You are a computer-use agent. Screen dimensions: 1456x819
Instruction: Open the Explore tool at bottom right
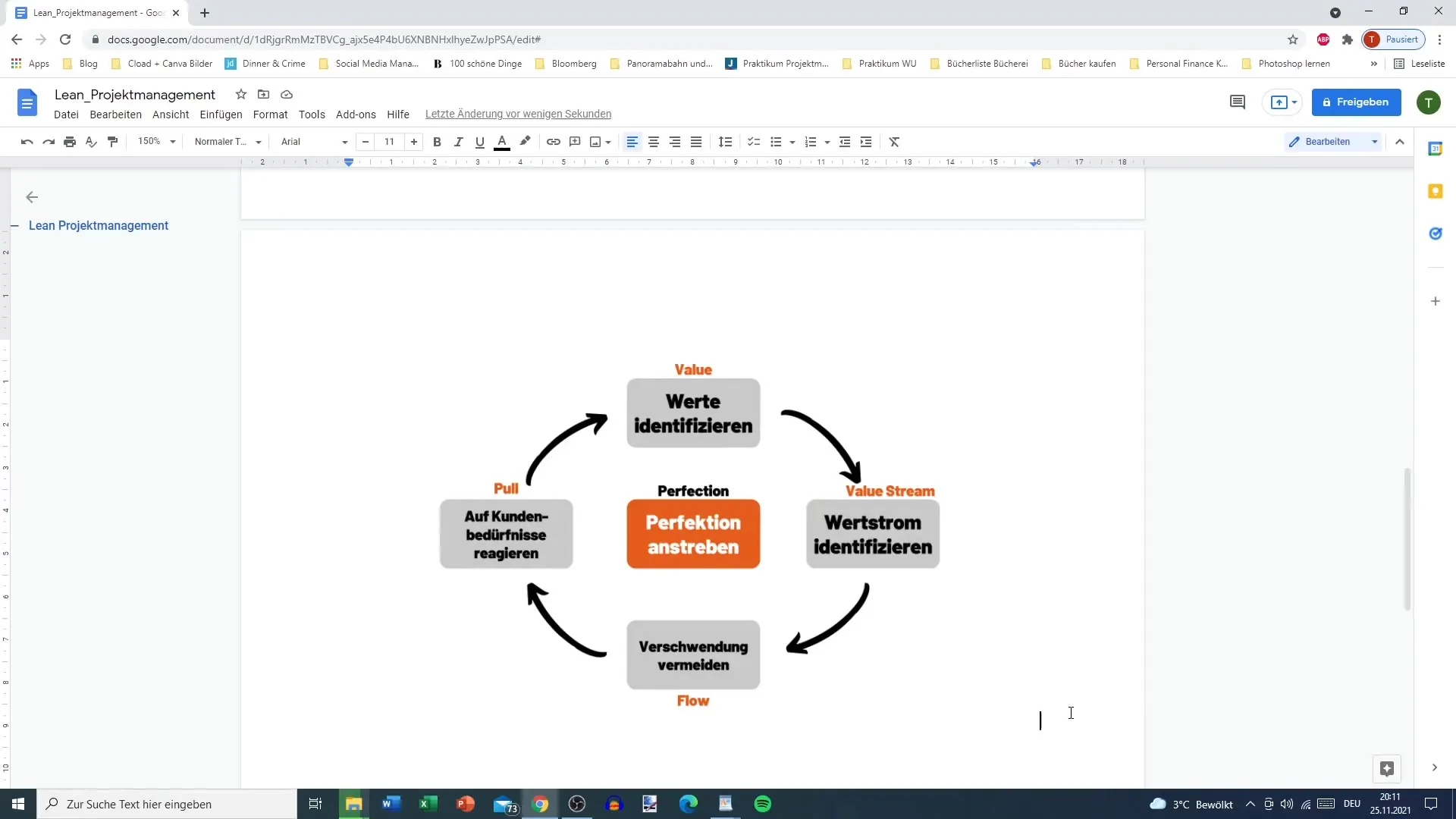[x=1387, y=768]
